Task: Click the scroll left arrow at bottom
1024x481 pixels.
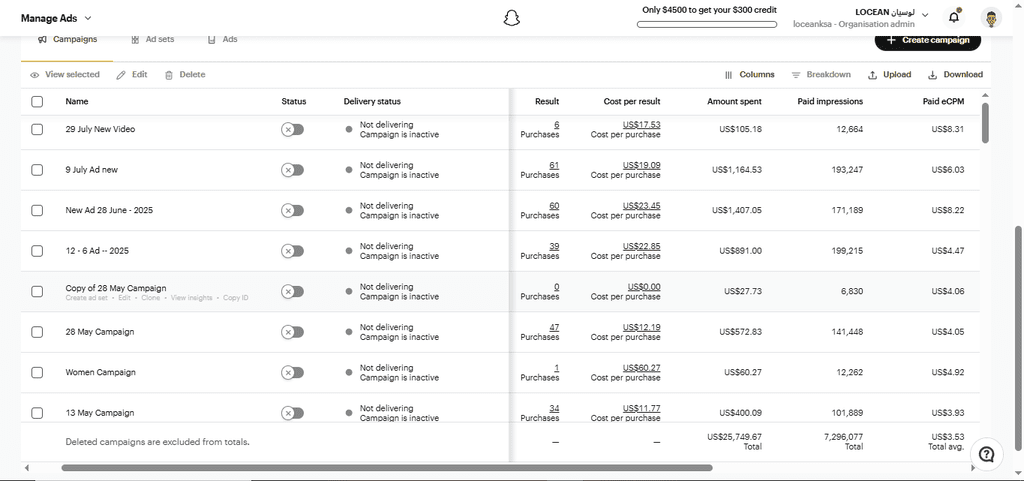Action: [x=27, y=467]
